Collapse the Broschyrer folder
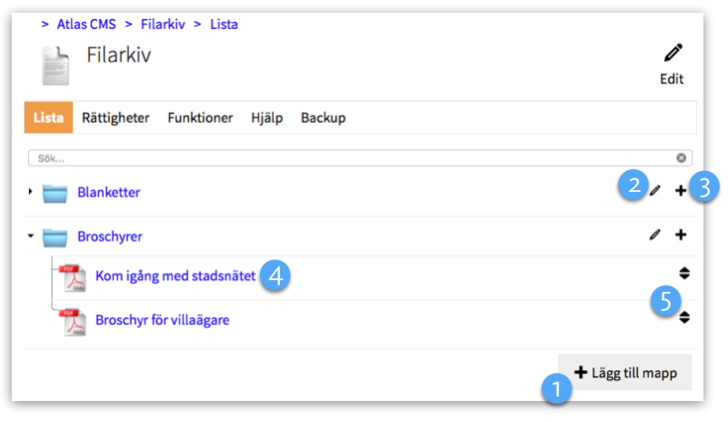 tap(31, 237)
